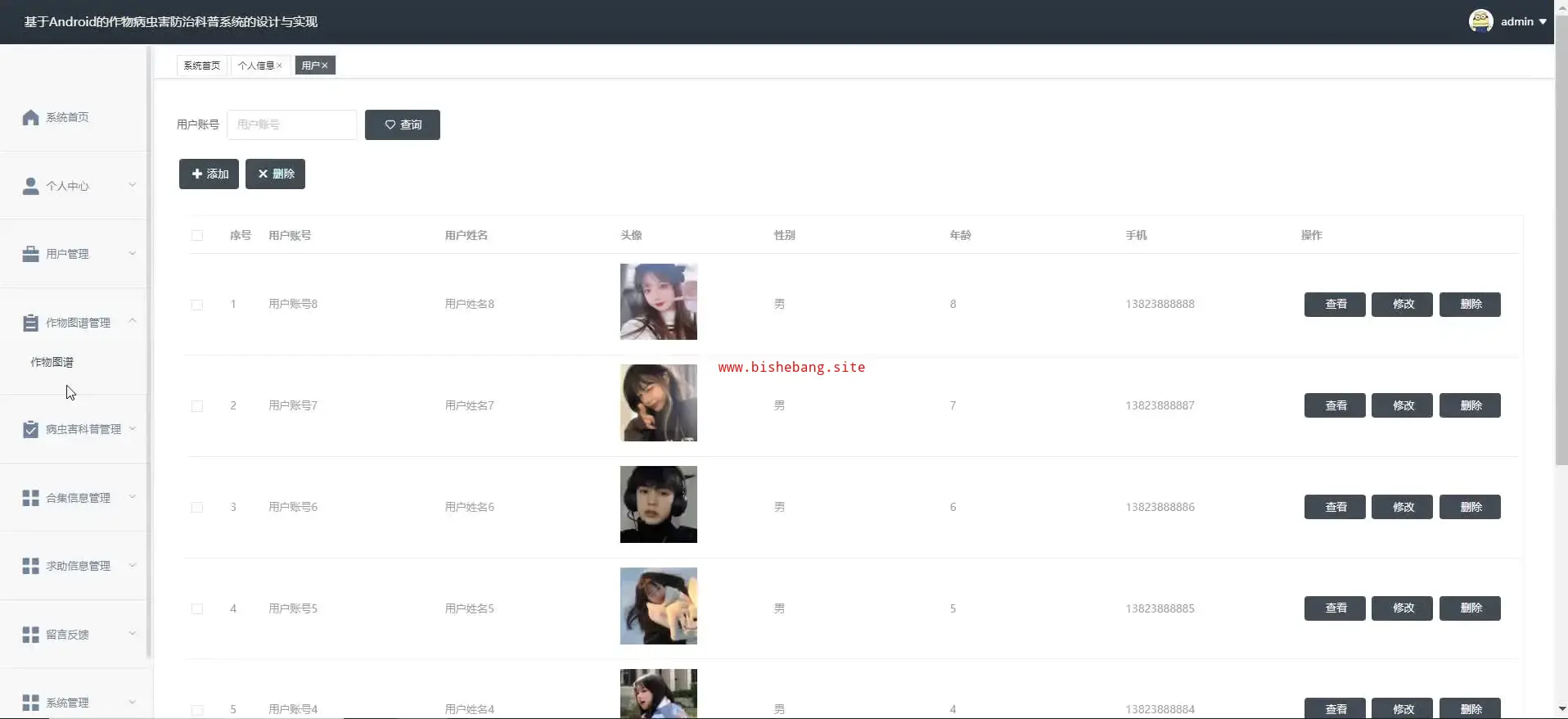Collapse the 作物图谱管理 menu chevron
Screen dimensions: 1568x719
(133, 321)
